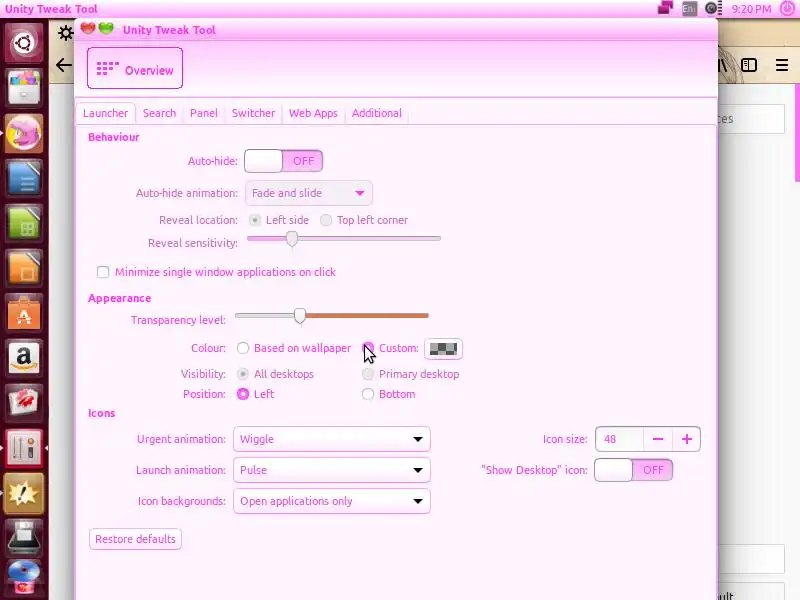Open the starburst exclamation launcher icon
Viewport: 800px width, 600px height.
click(23, 493)
